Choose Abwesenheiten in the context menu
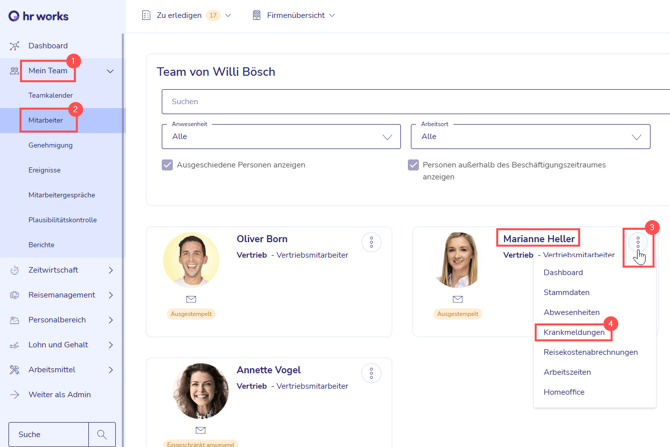This screenshot has width=670, height=447. pyautogui.click(x=571, y=312)
